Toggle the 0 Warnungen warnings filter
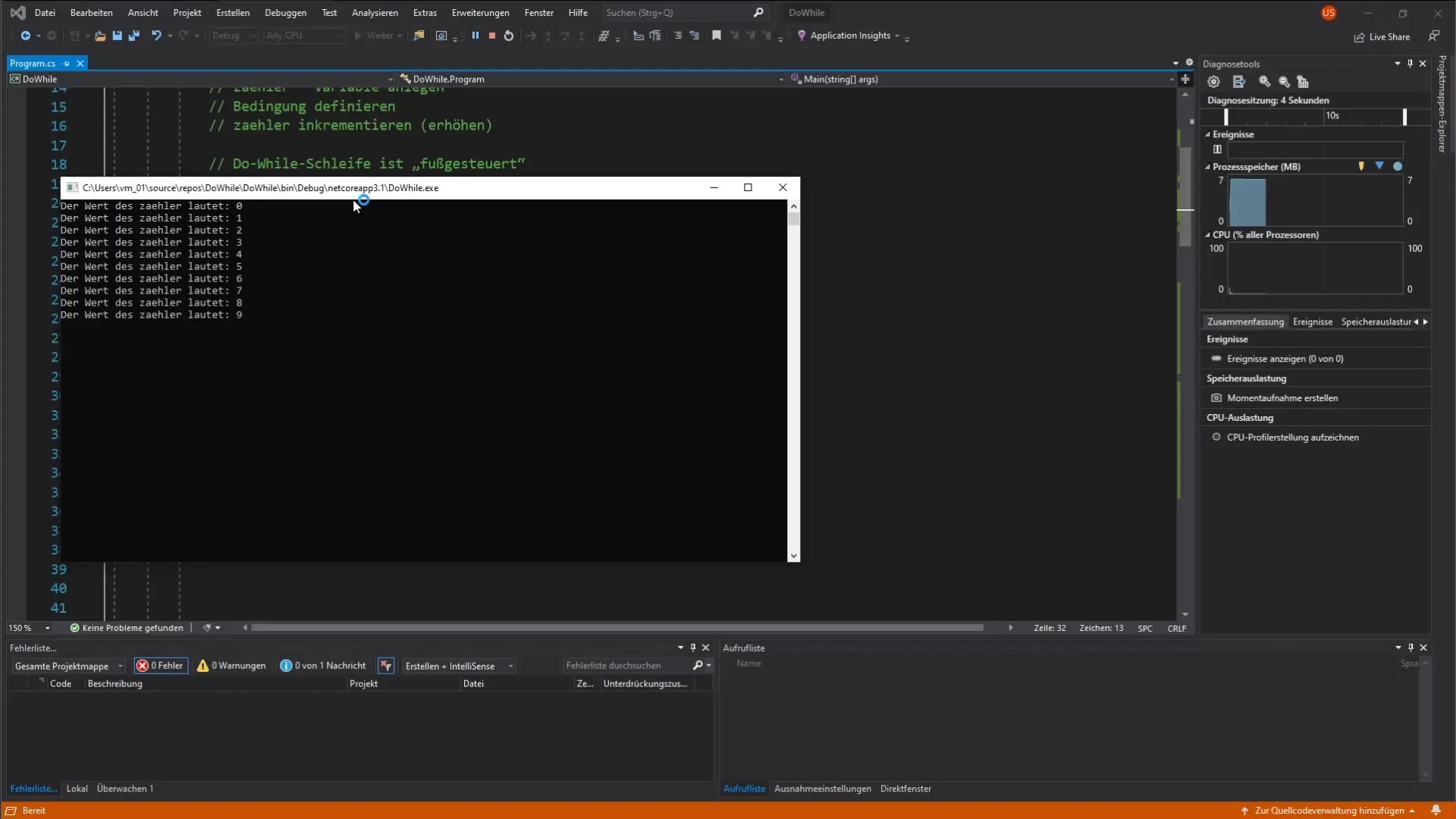The width and height of the screenshot is (1456, 819). (231, 666)
